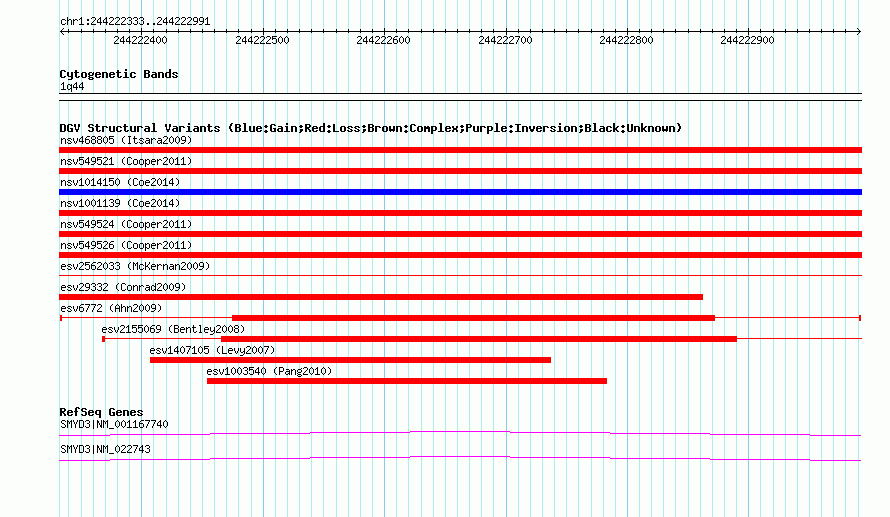Click the thick red bar of esv2155069
The height and width of the screenshot is (517, 890).
pyautogui.click(x=479, y=339)
